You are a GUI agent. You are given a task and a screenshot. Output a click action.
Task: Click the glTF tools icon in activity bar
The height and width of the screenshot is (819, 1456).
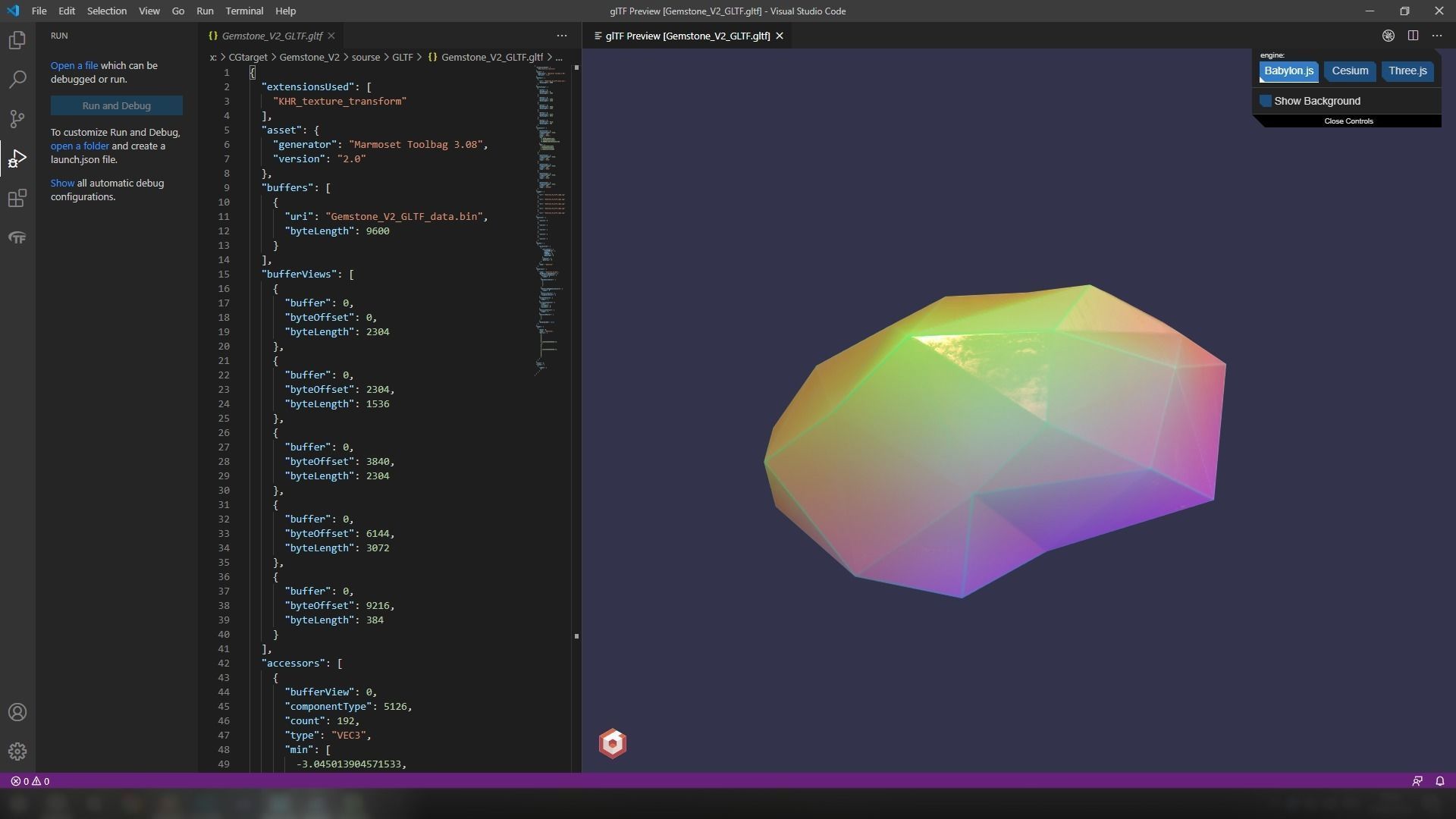click(17, 238)
